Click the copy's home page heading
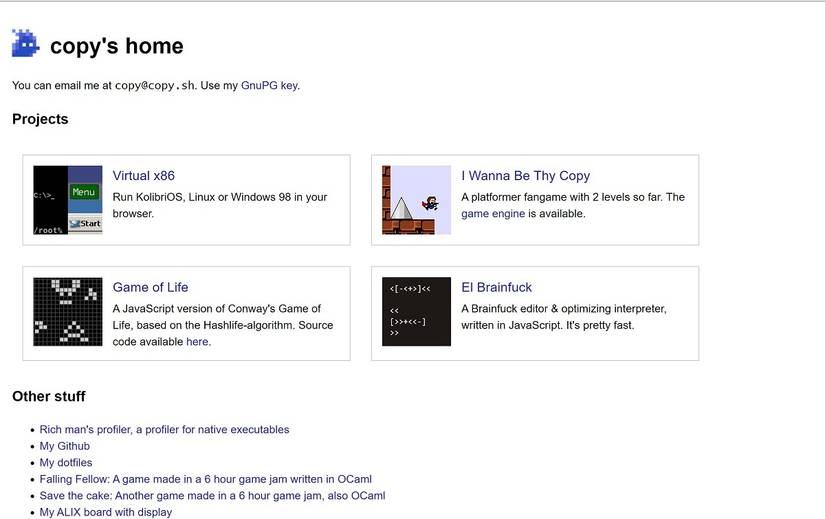The image size is (825, 519). pyautogui.click(x=117, y=46)
